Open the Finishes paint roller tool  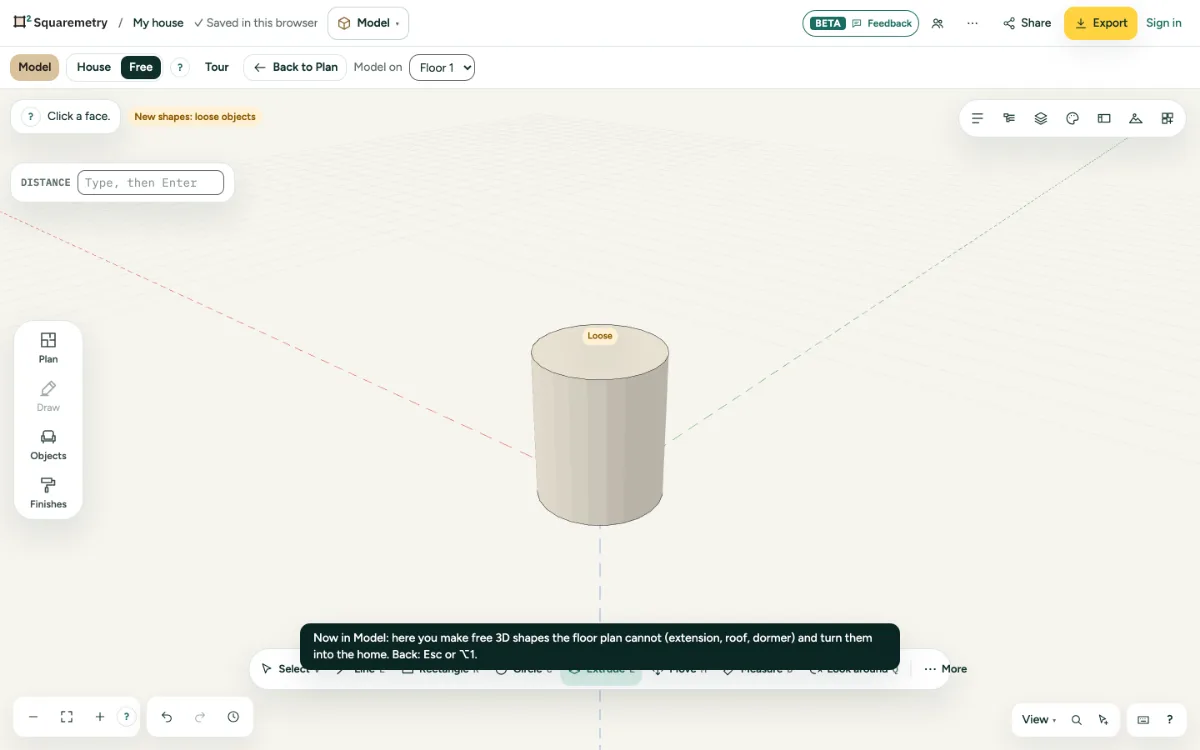pyautogui.click(x=48, y=493)
